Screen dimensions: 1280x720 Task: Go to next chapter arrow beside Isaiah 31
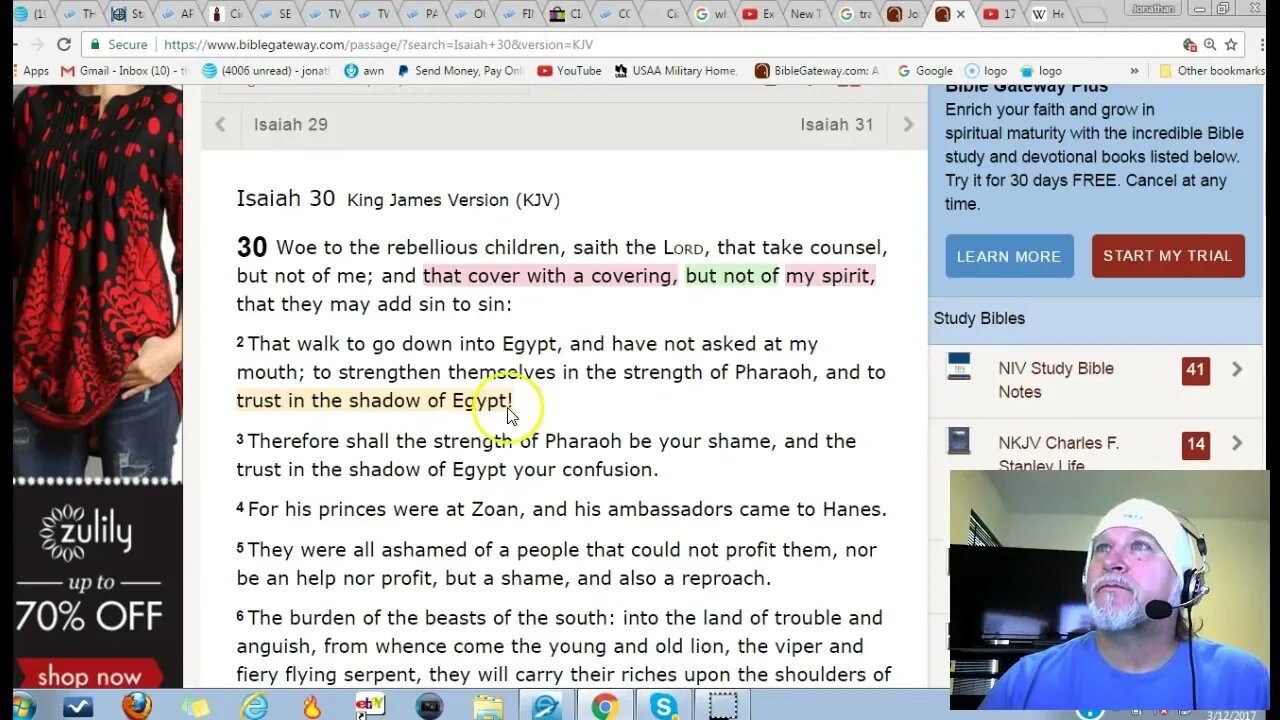(x=908, y=125)
